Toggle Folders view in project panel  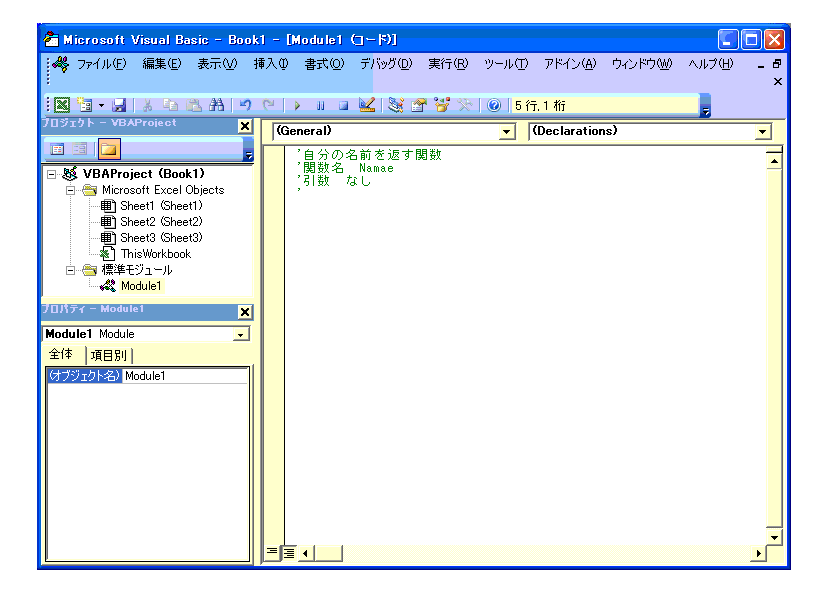point(109,149)
